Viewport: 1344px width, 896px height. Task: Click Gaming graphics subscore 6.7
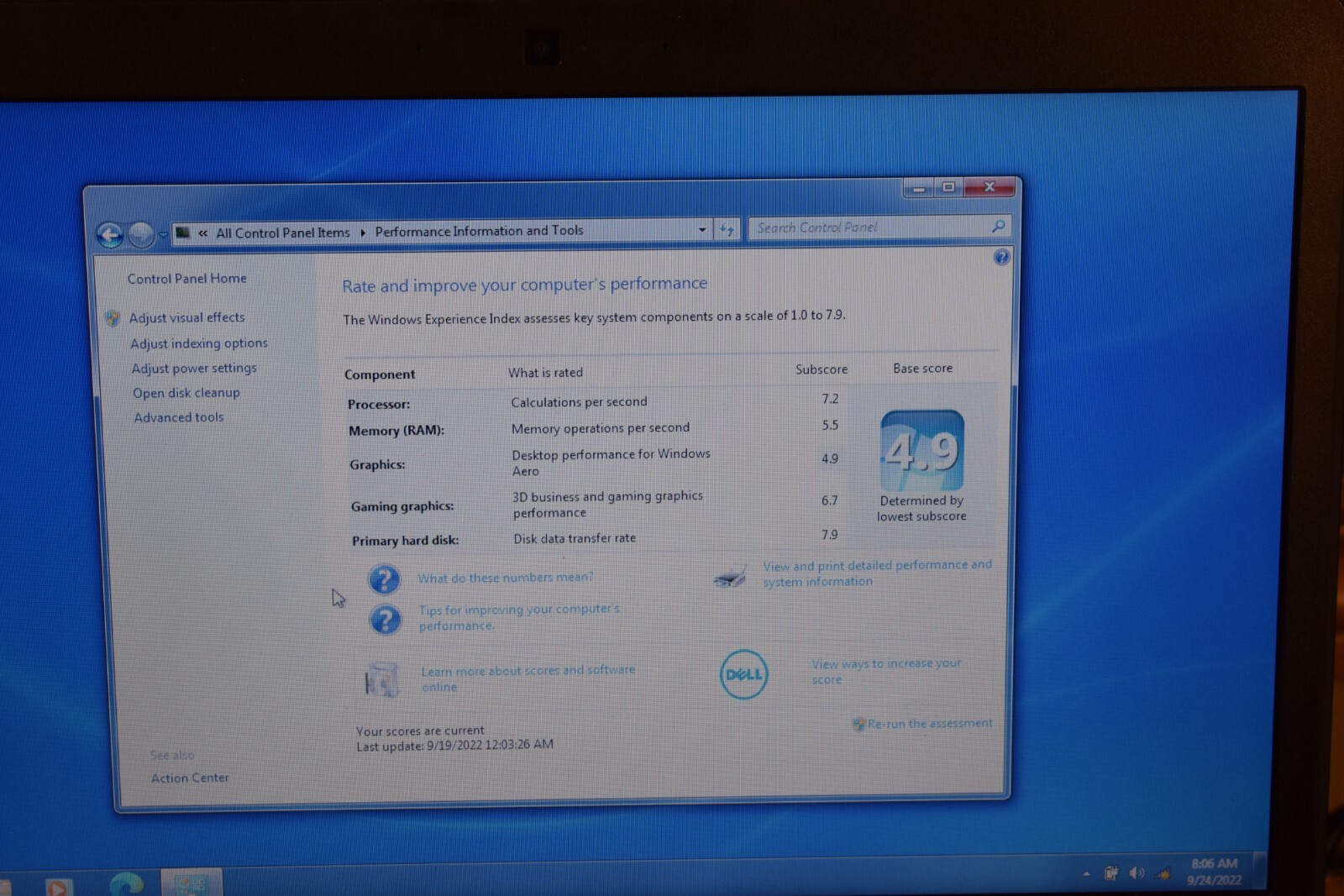coord(829,500)
